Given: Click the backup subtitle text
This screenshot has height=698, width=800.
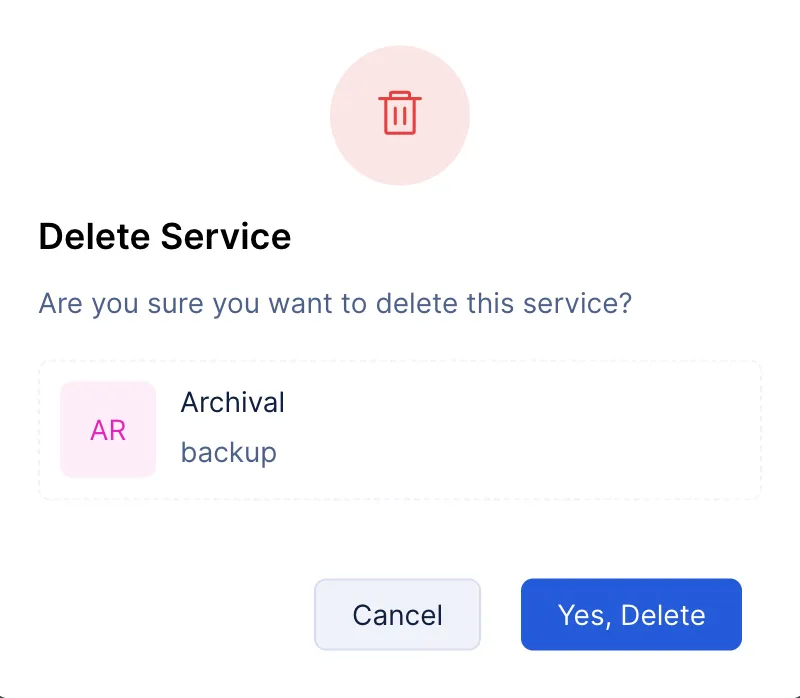Looking at the screenshot, I should tap(229, 452).
